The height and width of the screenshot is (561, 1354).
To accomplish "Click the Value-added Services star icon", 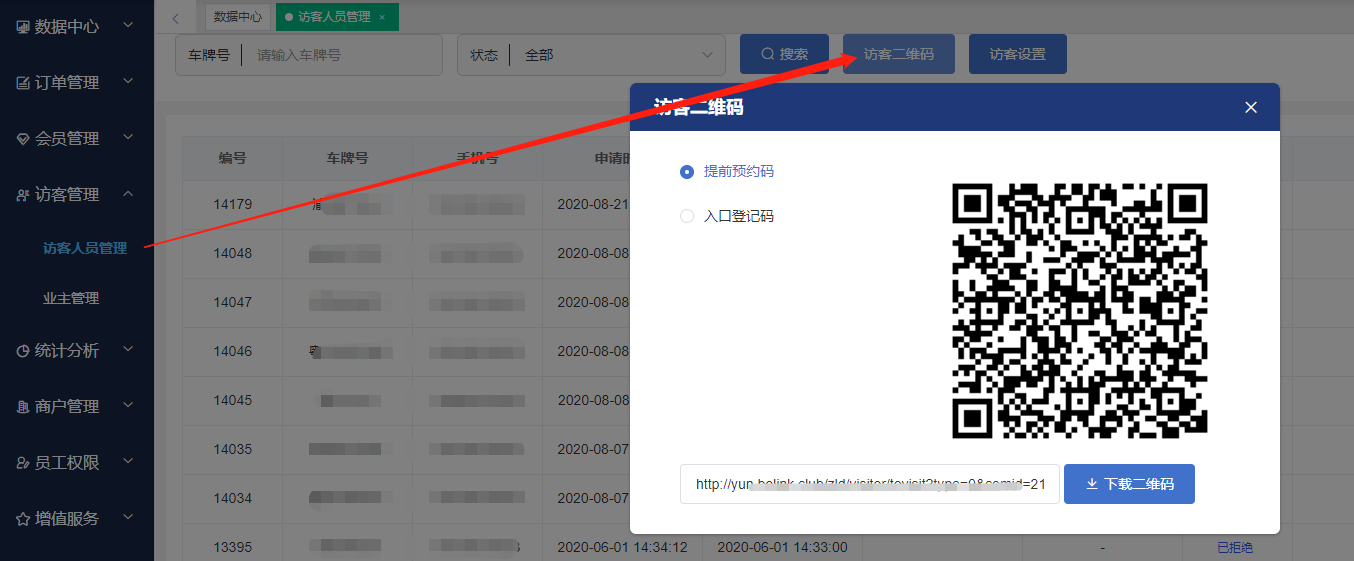I will pyautogui.click(x=23, y=519).
